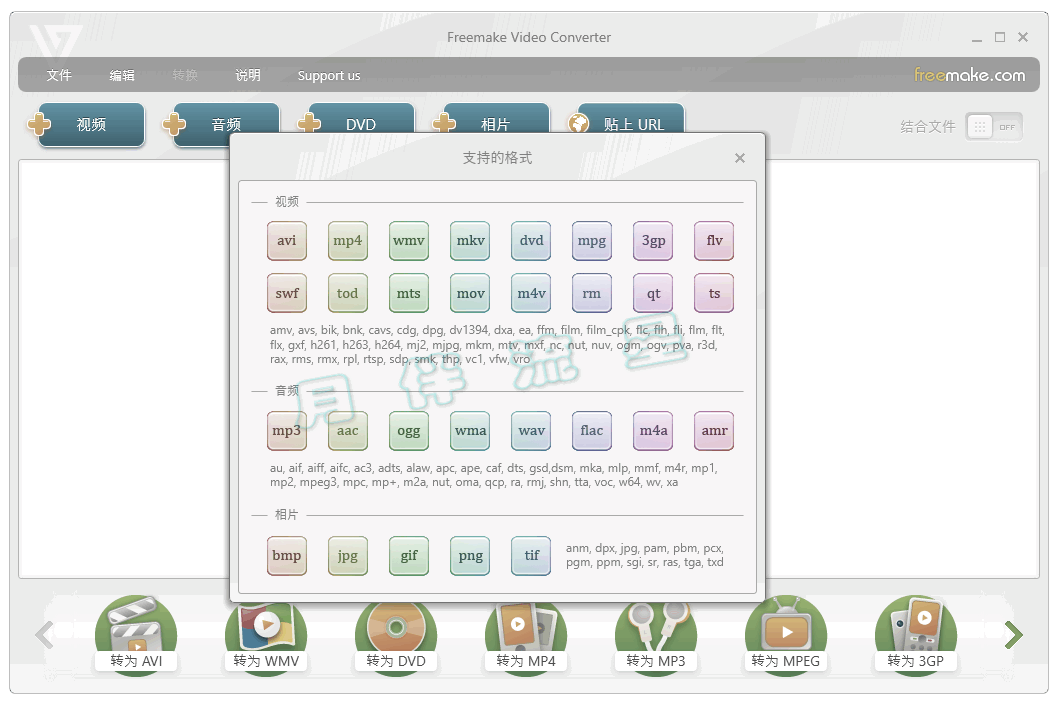
Task: Open the 说明 menu
Action: [x=248, y=75]
